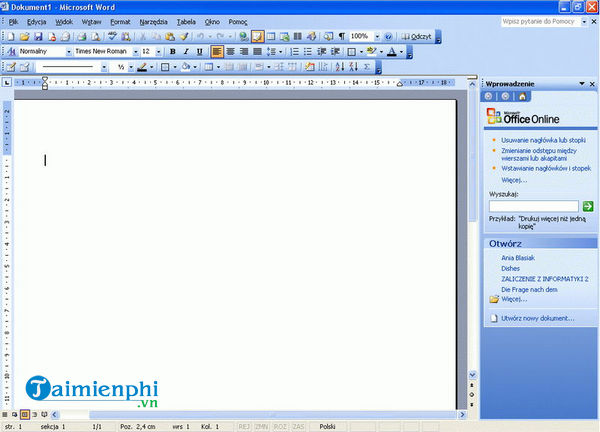Insert Excel worksheet icon

click(x=284, y=36)
